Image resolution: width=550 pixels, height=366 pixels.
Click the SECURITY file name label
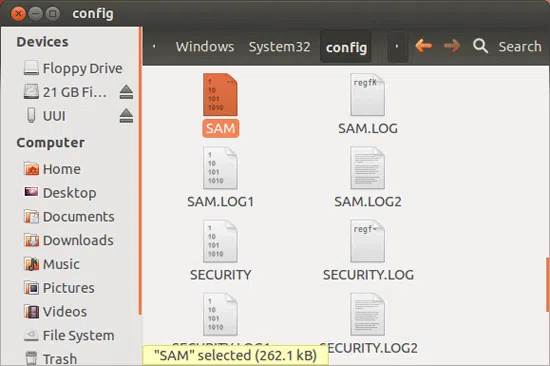(220, 275)
